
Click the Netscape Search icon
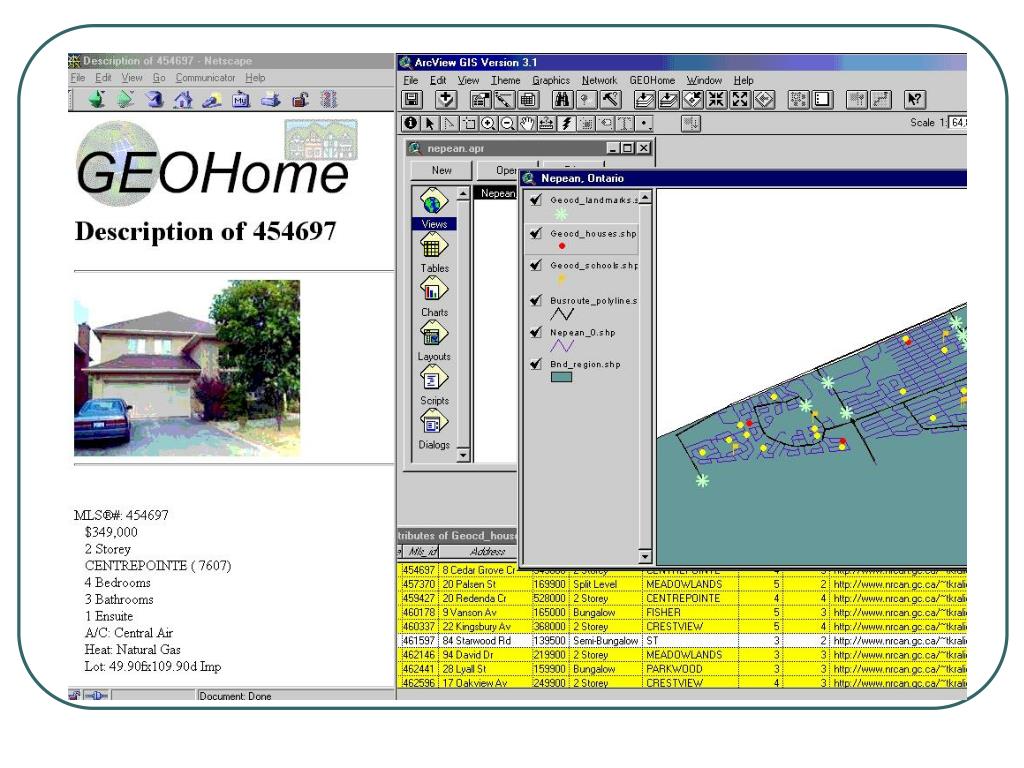[x=212, y=99]
